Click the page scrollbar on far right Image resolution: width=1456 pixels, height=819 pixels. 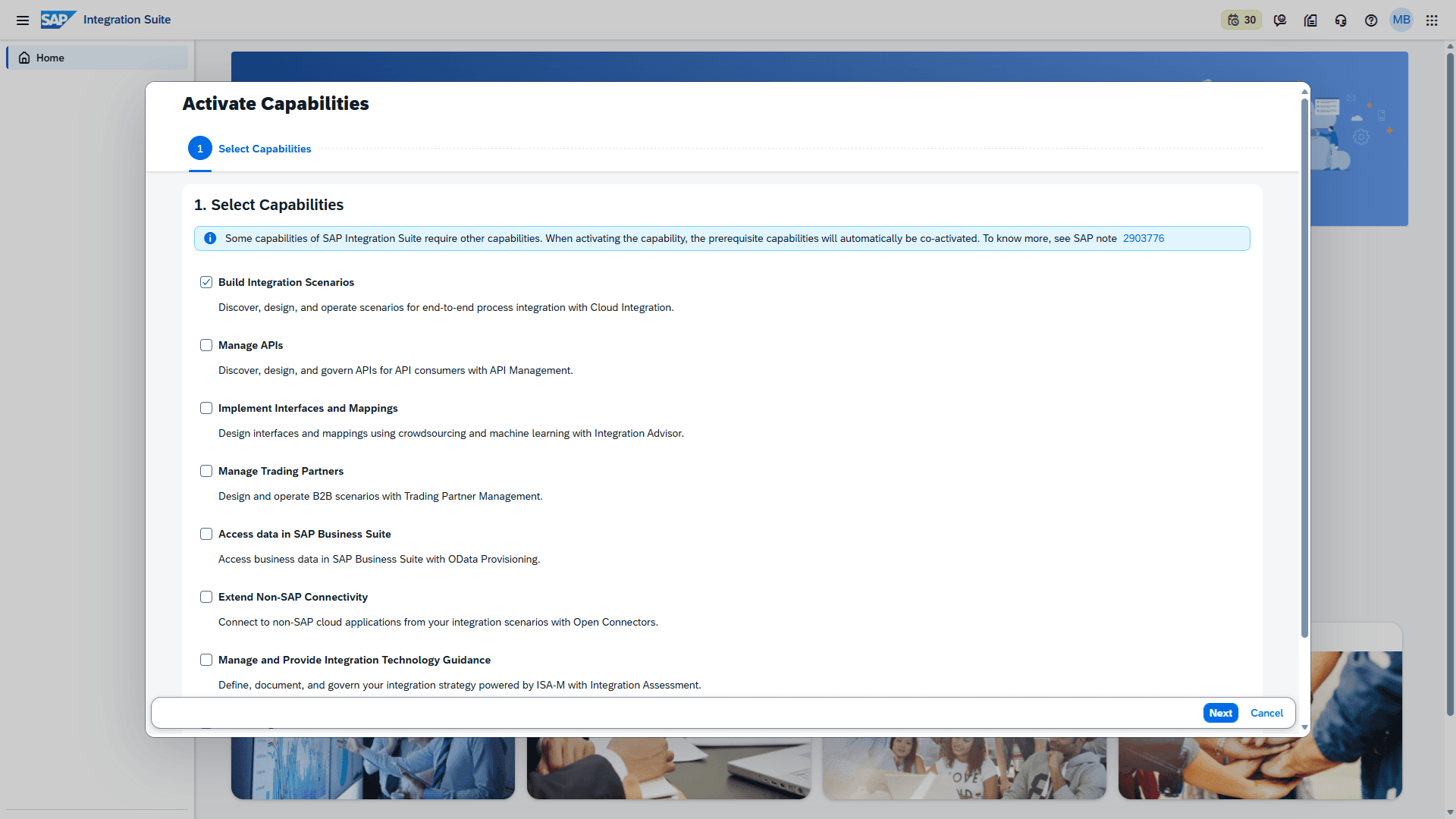[1450, 383]
